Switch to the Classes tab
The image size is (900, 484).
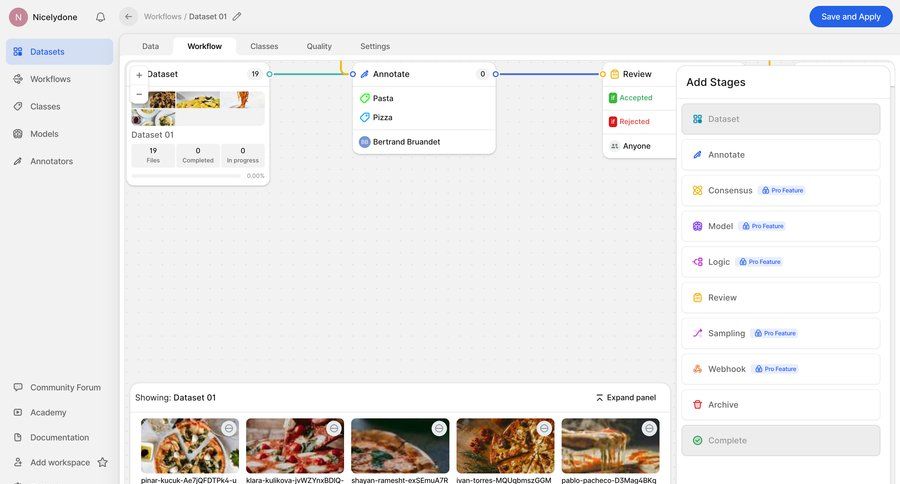pyautogui.click(x=264, y=46)
